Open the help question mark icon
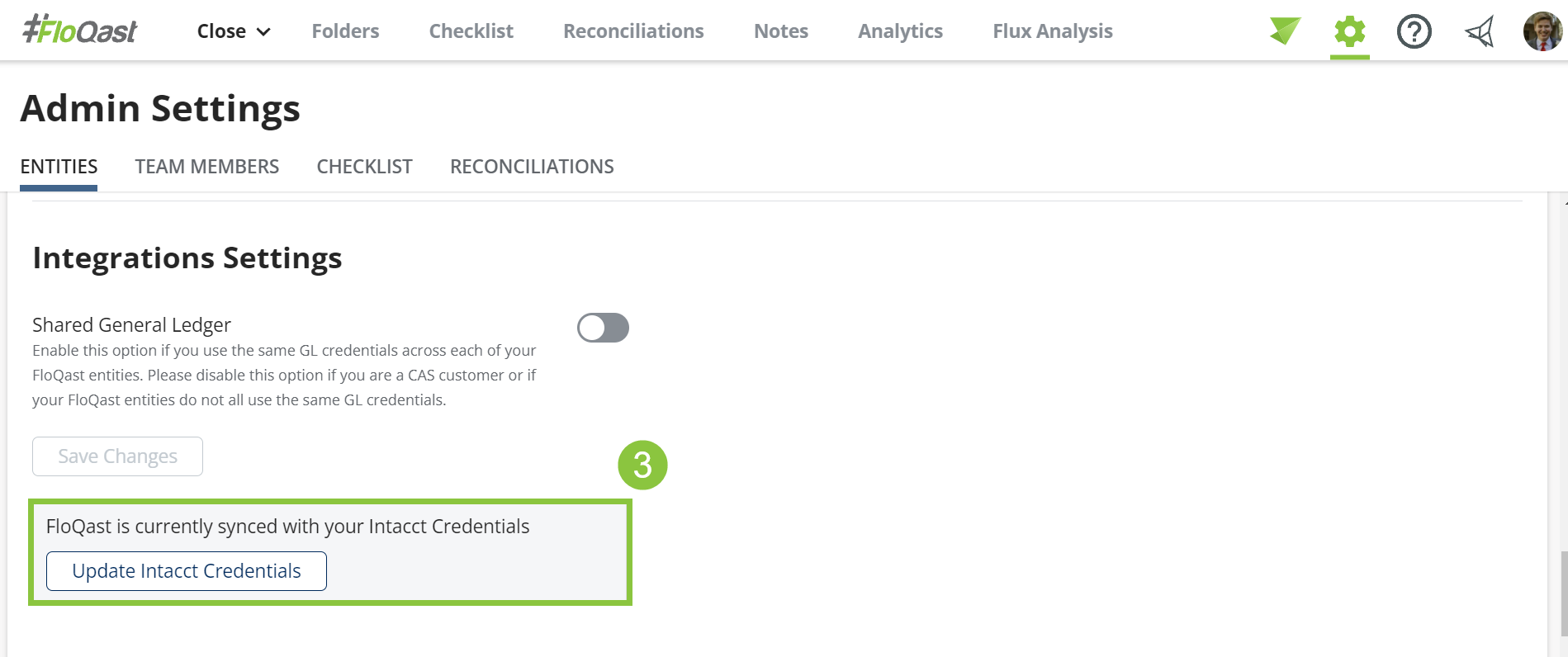This screenshot has width=1568, height=657. pyautogui.click(x=1414, y=32)
